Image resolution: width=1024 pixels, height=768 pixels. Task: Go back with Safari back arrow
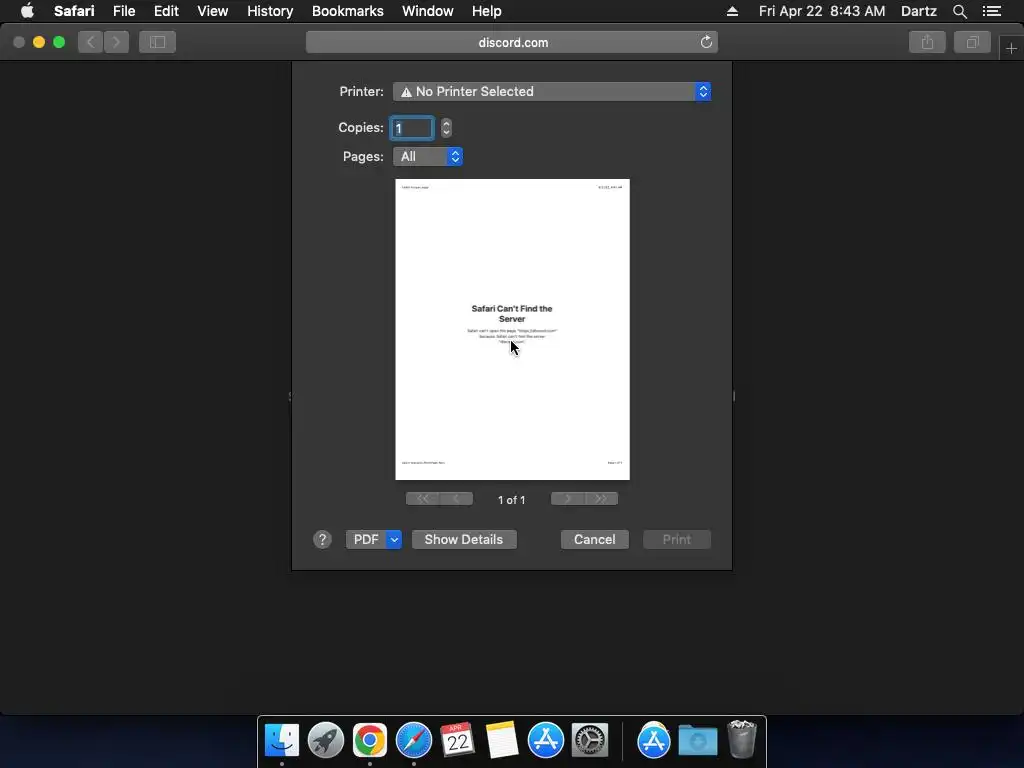point(91,42)
